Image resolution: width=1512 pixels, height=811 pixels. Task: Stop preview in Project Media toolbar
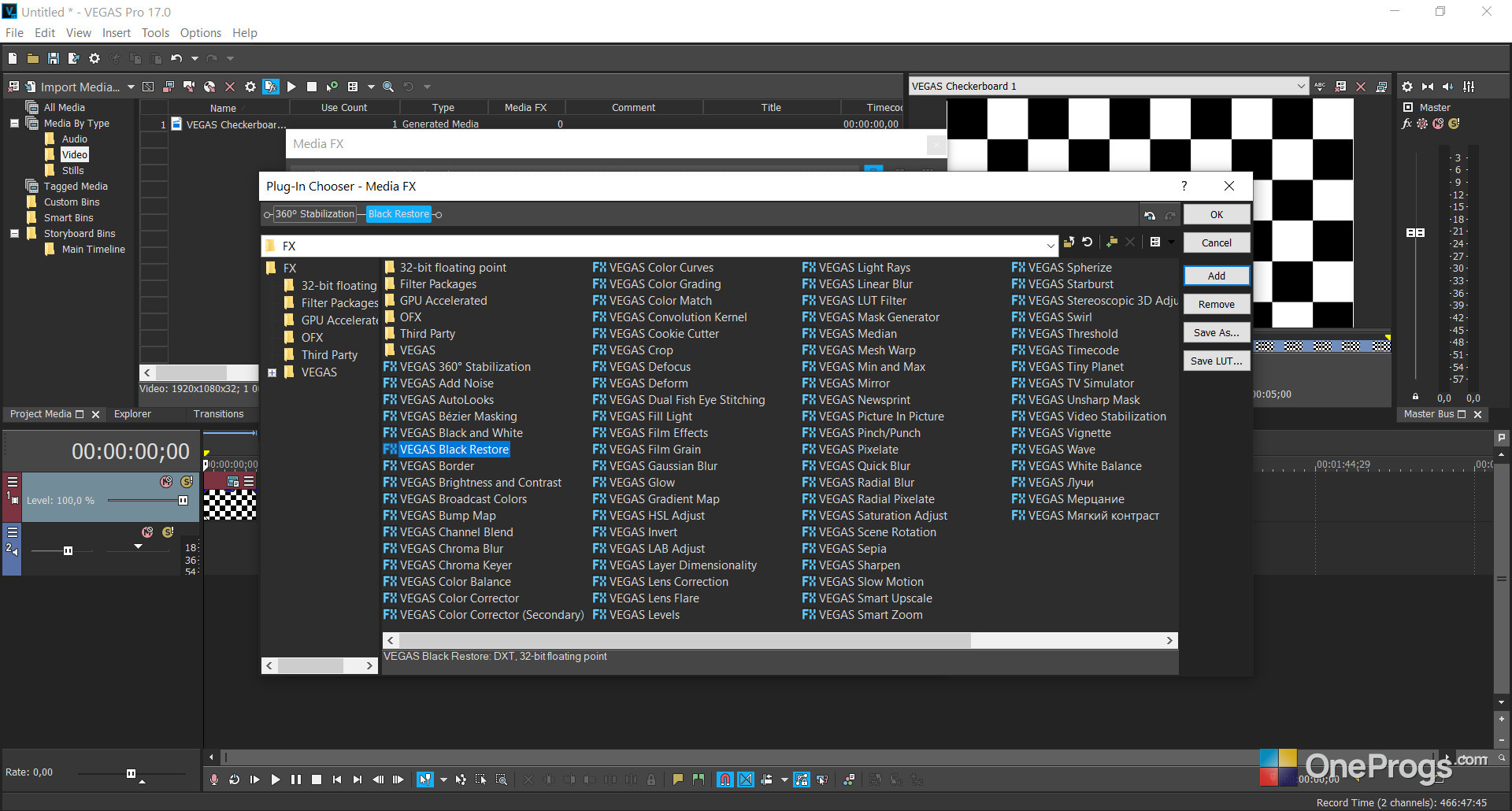click(312, 87)
